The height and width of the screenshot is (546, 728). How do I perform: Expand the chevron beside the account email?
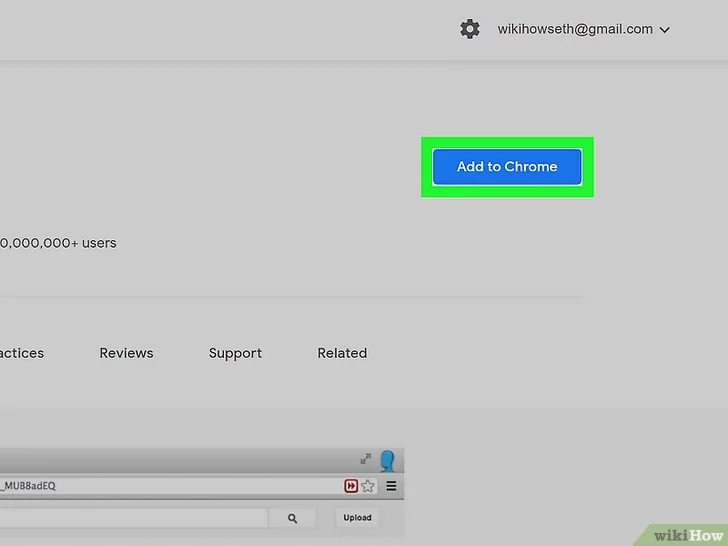pyautogui.click(x=665, y=30)
